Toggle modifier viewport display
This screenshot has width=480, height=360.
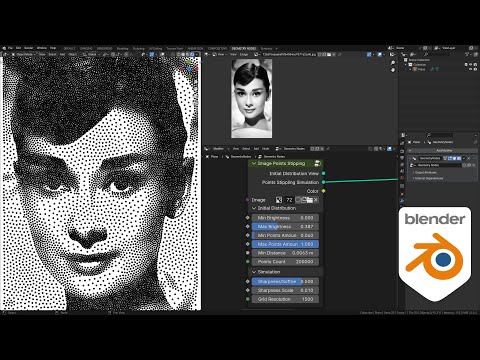(454, 158)
